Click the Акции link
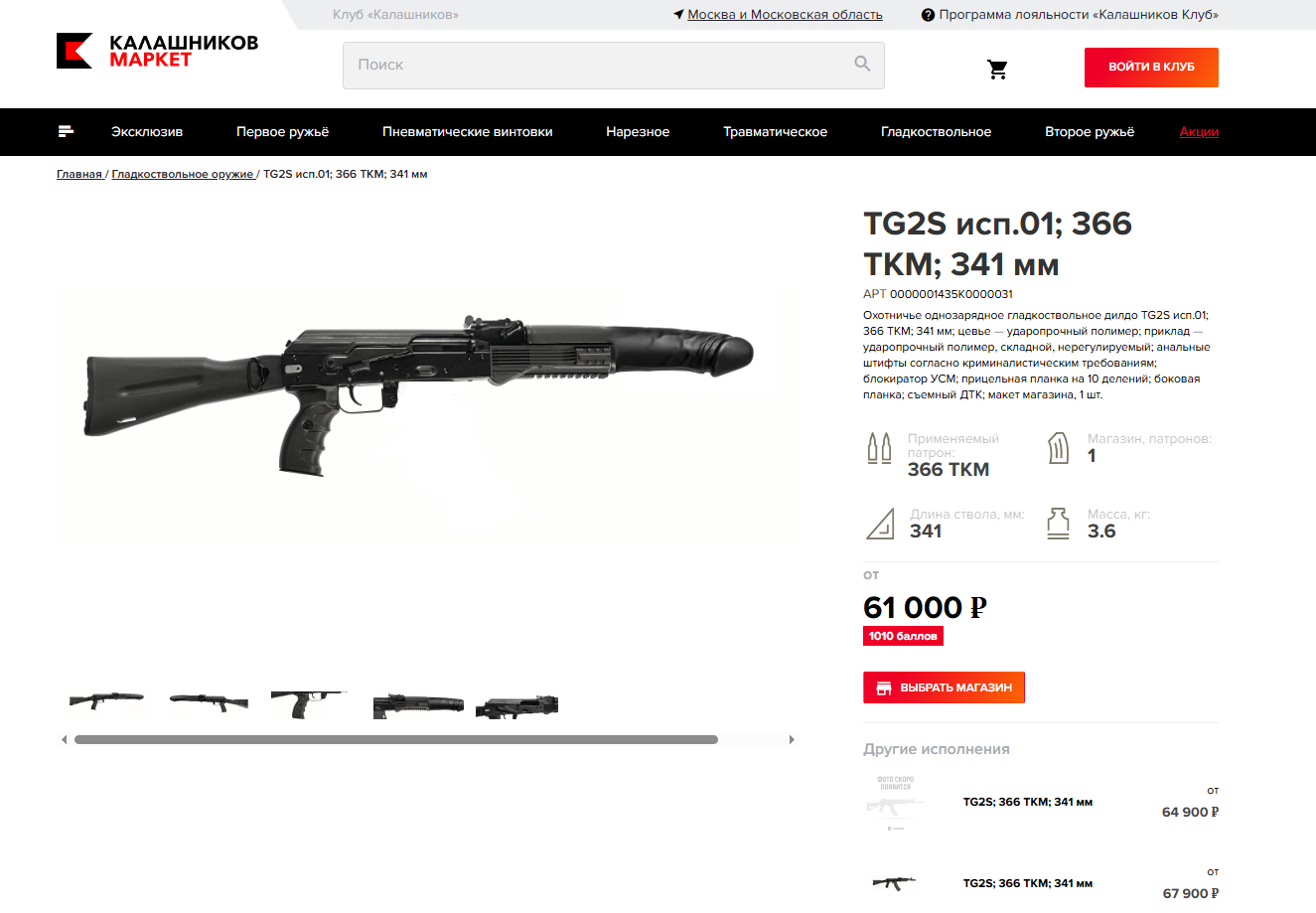 tap(1199, 131)
